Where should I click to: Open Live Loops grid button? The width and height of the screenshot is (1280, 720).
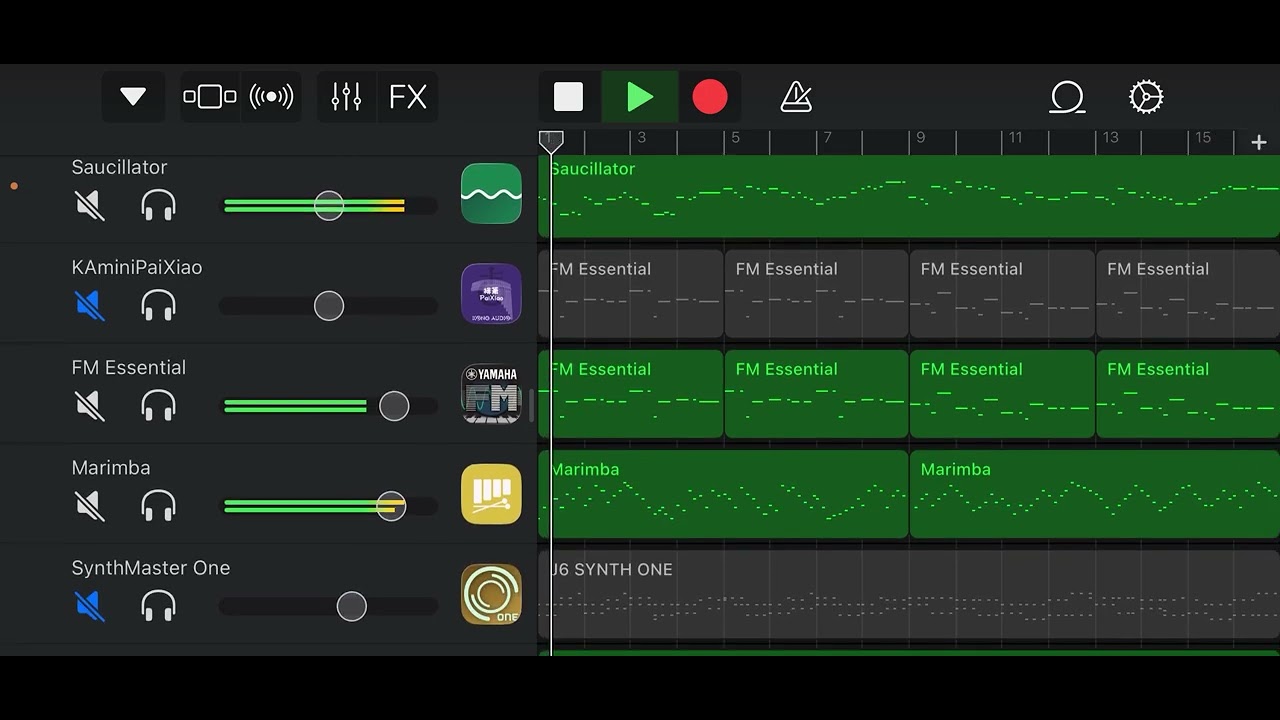click(272, 97)
